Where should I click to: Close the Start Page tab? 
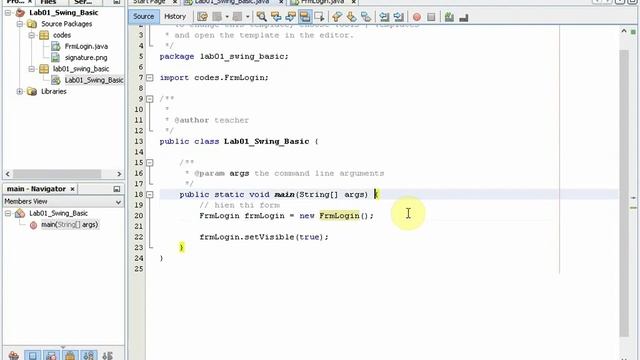(x=175, y=2)
